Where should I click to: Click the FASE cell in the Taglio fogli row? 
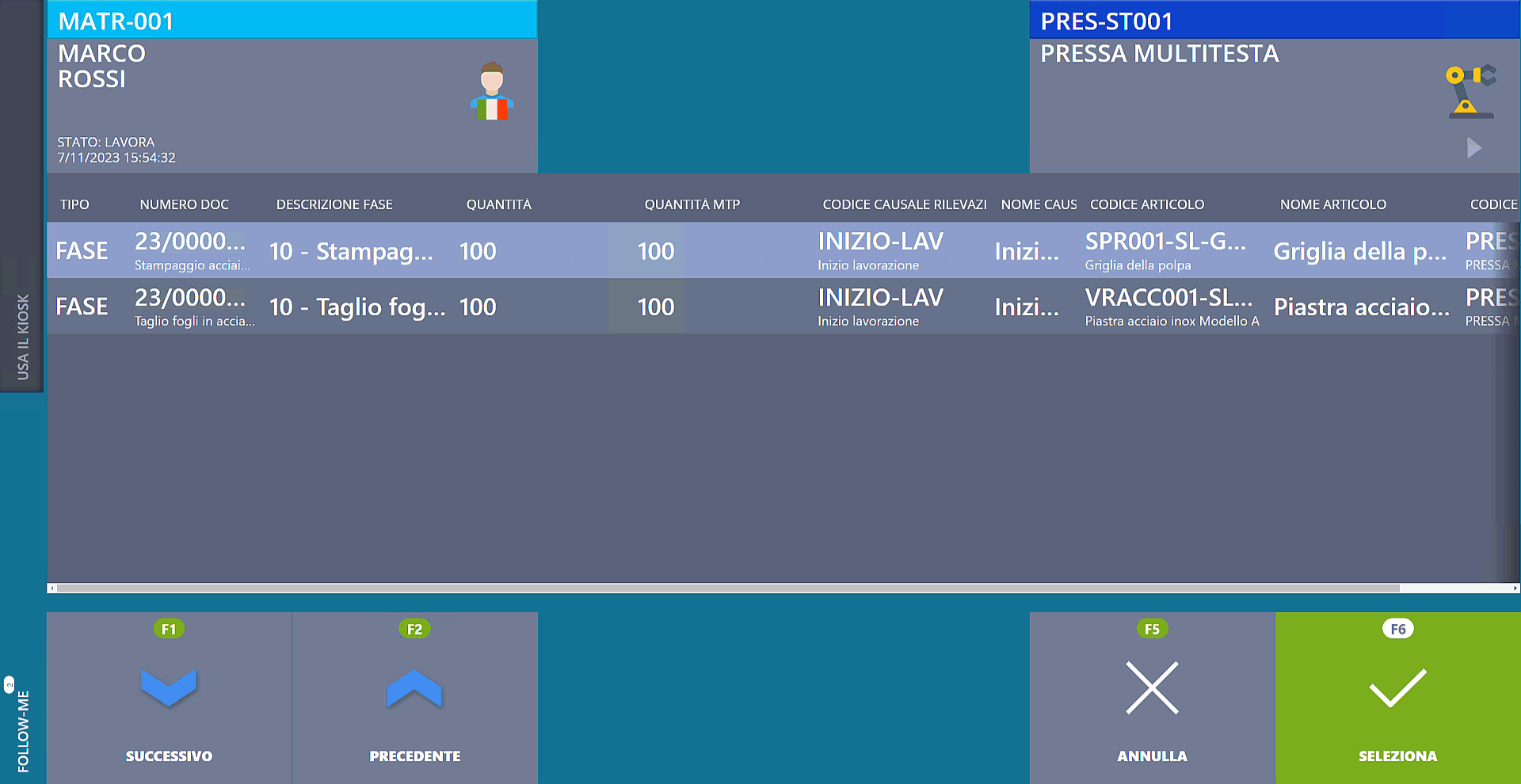pyautogui.click(x=82, y=306)
